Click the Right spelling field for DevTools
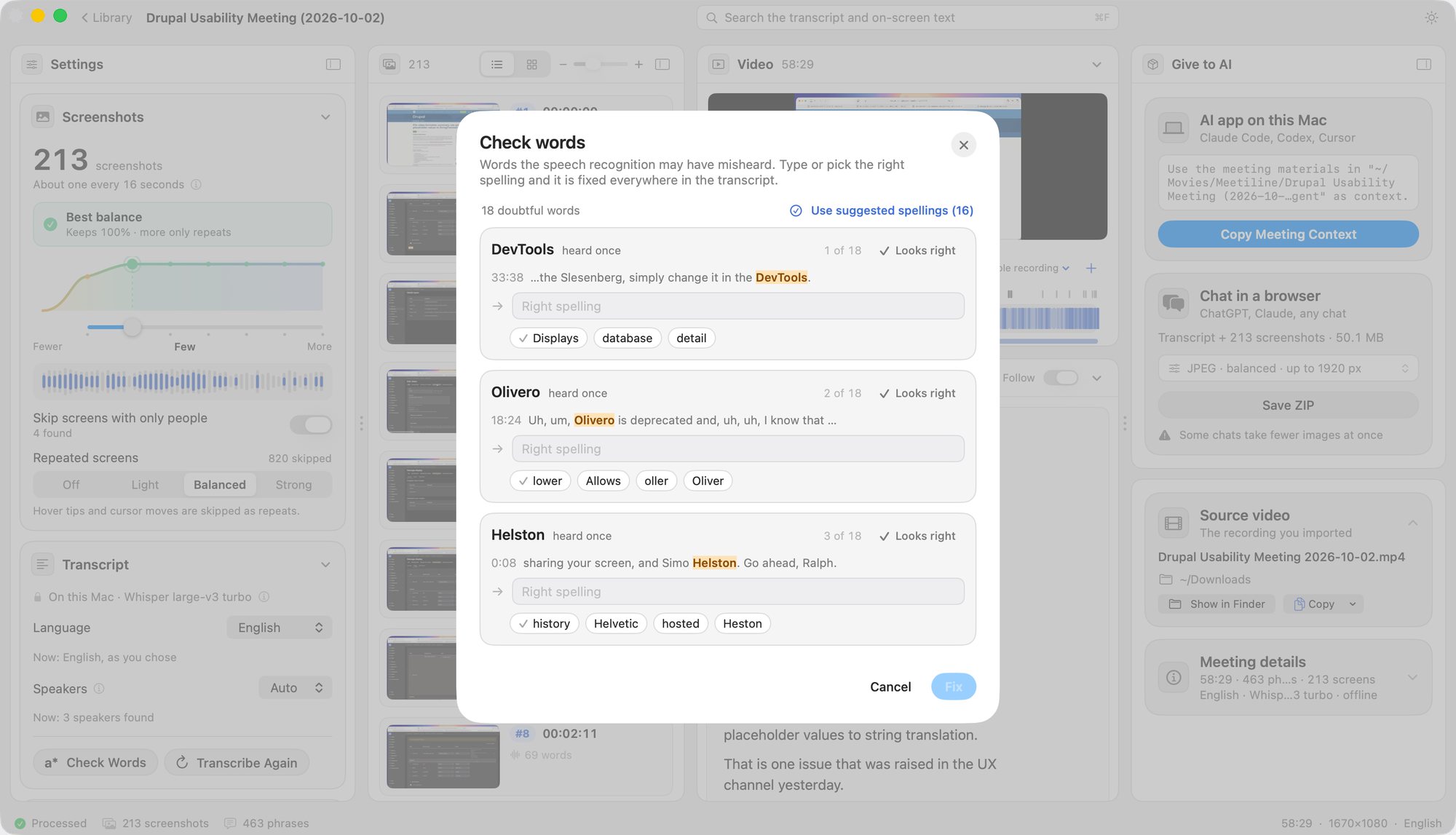This screenshot has width=1456, height=835. pyautogui.click(x=737, y=306)
